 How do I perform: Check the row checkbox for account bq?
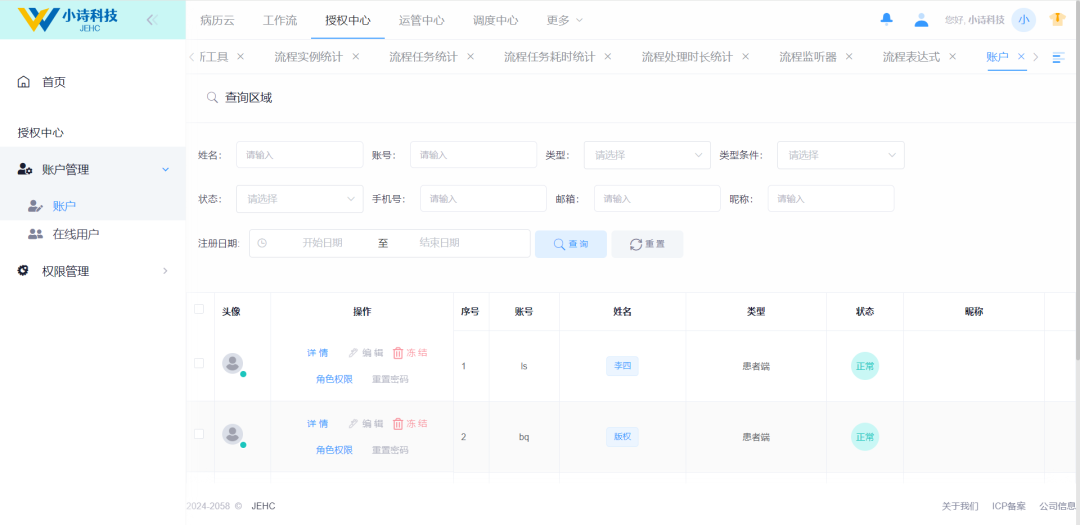click(x=199, y=434)
